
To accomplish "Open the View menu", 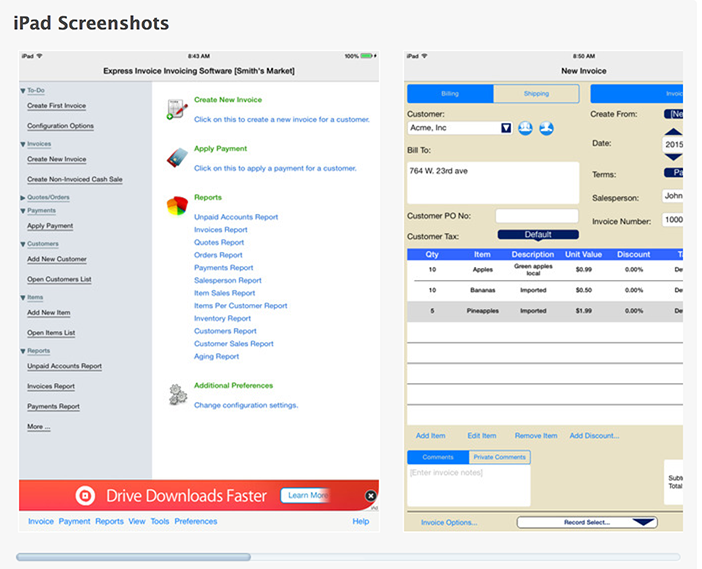I will pyautogui.click(x=137, y=522).
